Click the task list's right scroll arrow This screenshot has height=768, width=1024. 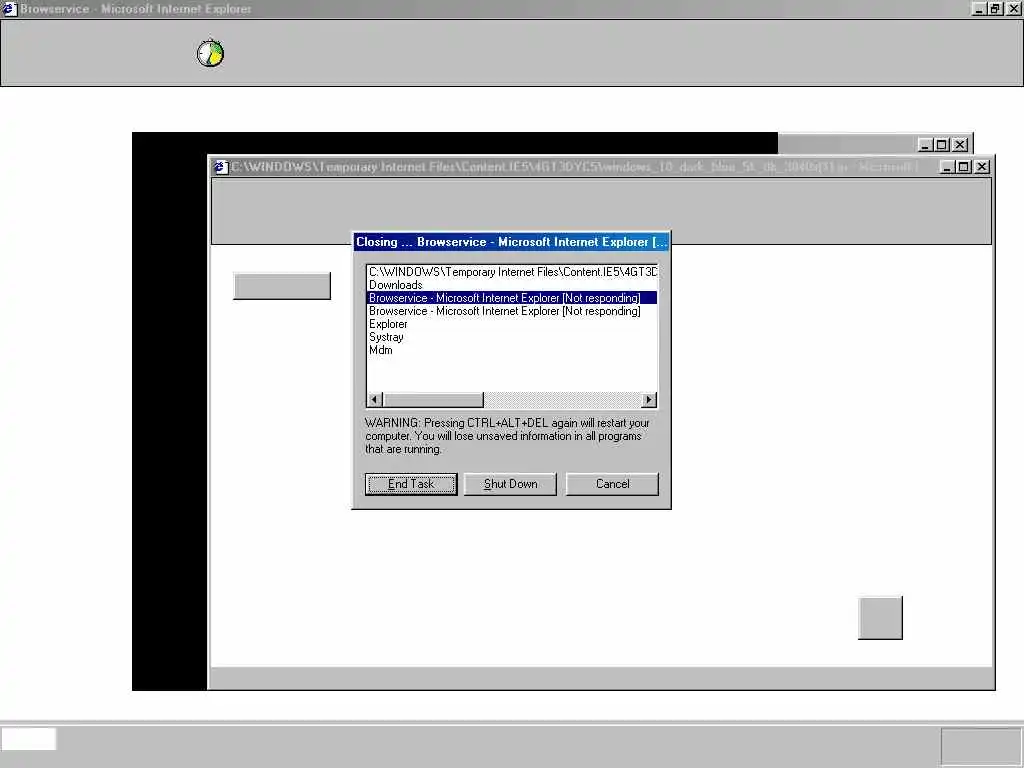coord(648,400)
